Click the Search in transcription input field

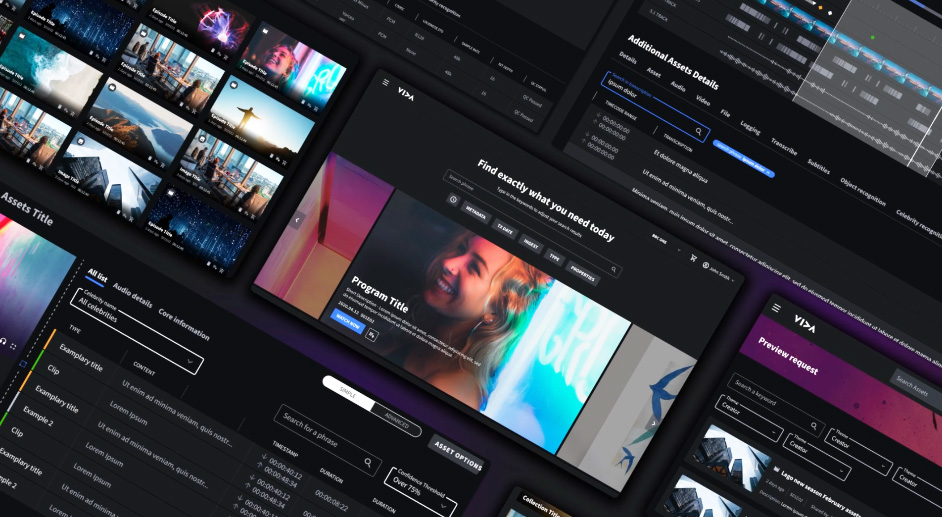pos(655,106)
